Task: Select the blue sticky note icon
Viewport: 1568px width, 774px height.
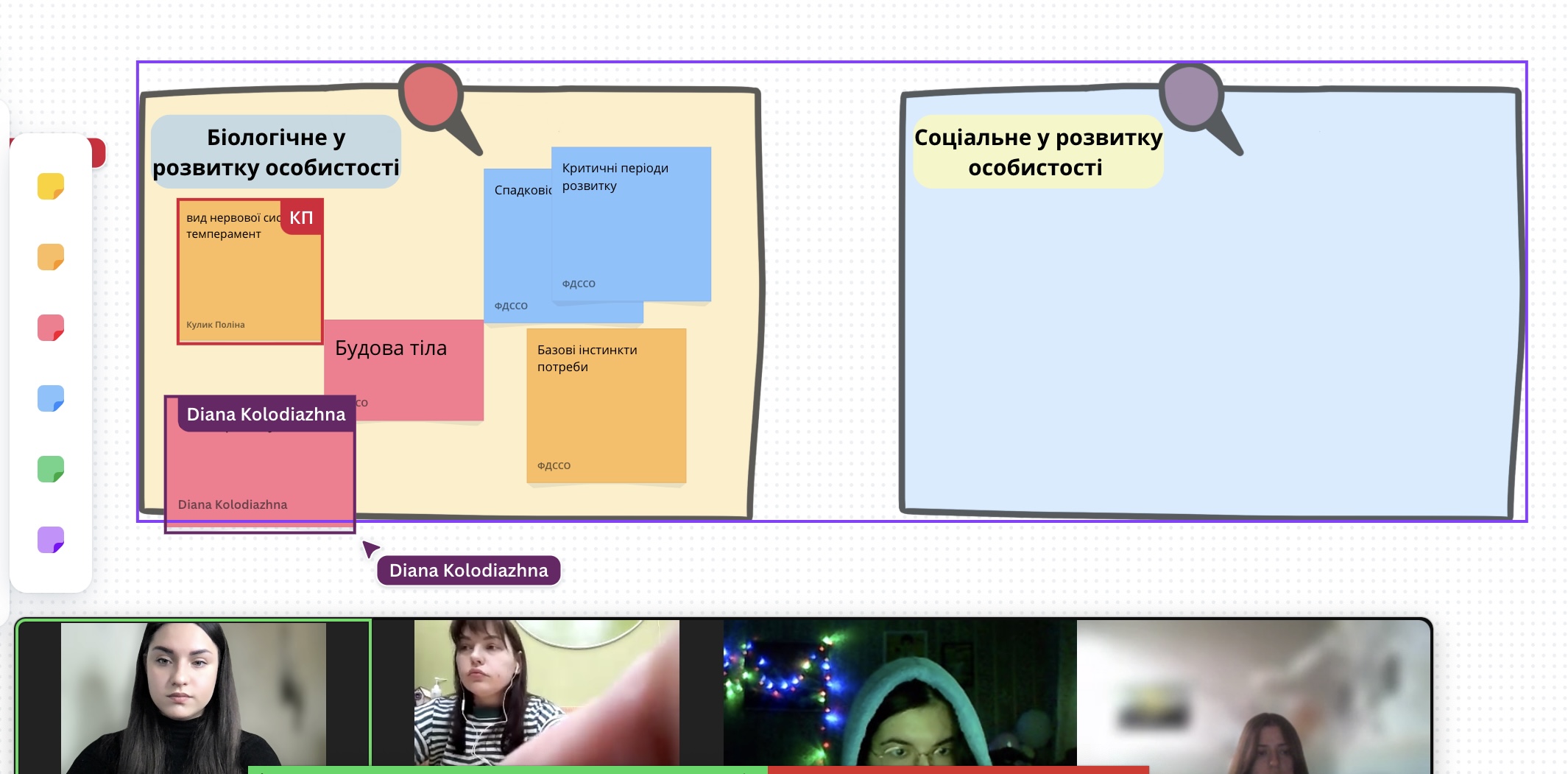Action: pyautogui.click(x=51, y=398)
